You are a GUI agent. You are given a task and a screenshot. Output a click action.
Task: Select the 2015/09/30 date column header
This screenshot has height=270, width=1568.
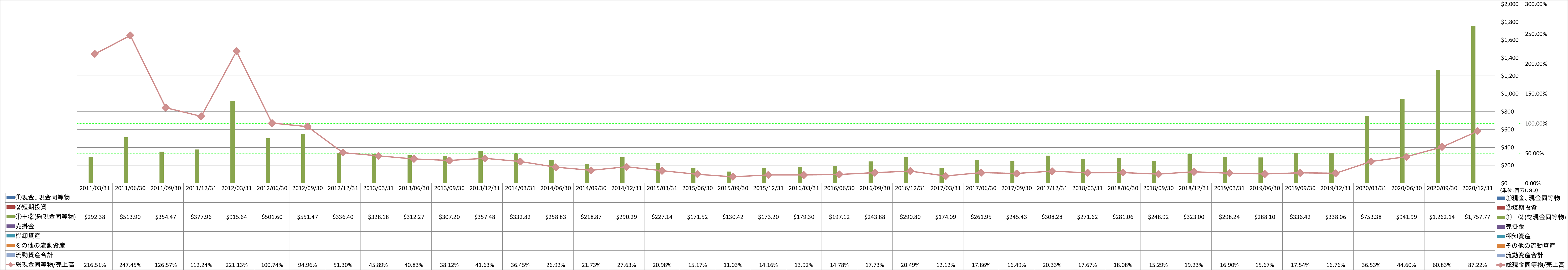click(x=733, y=188)
